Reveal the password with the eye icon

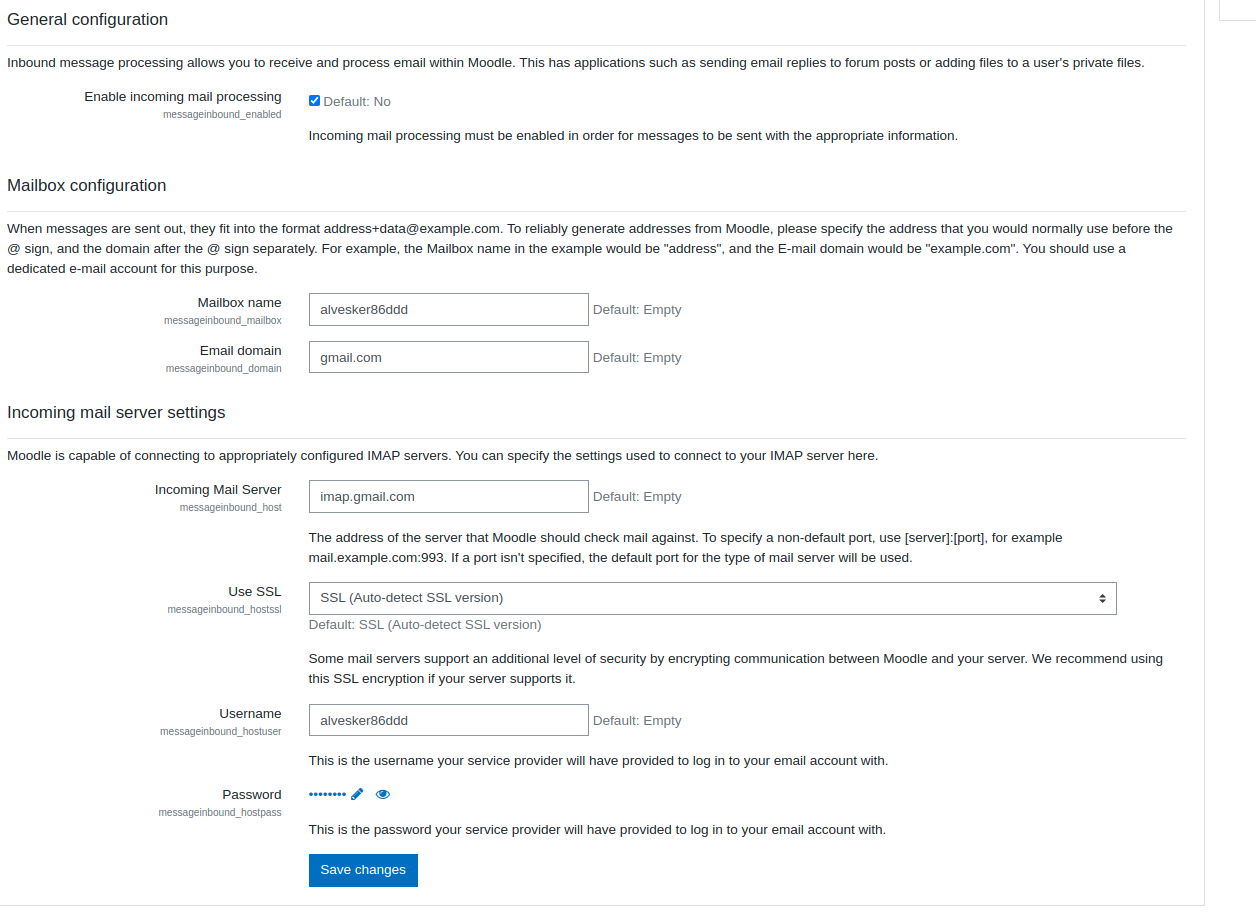click(x=383, y=794)
